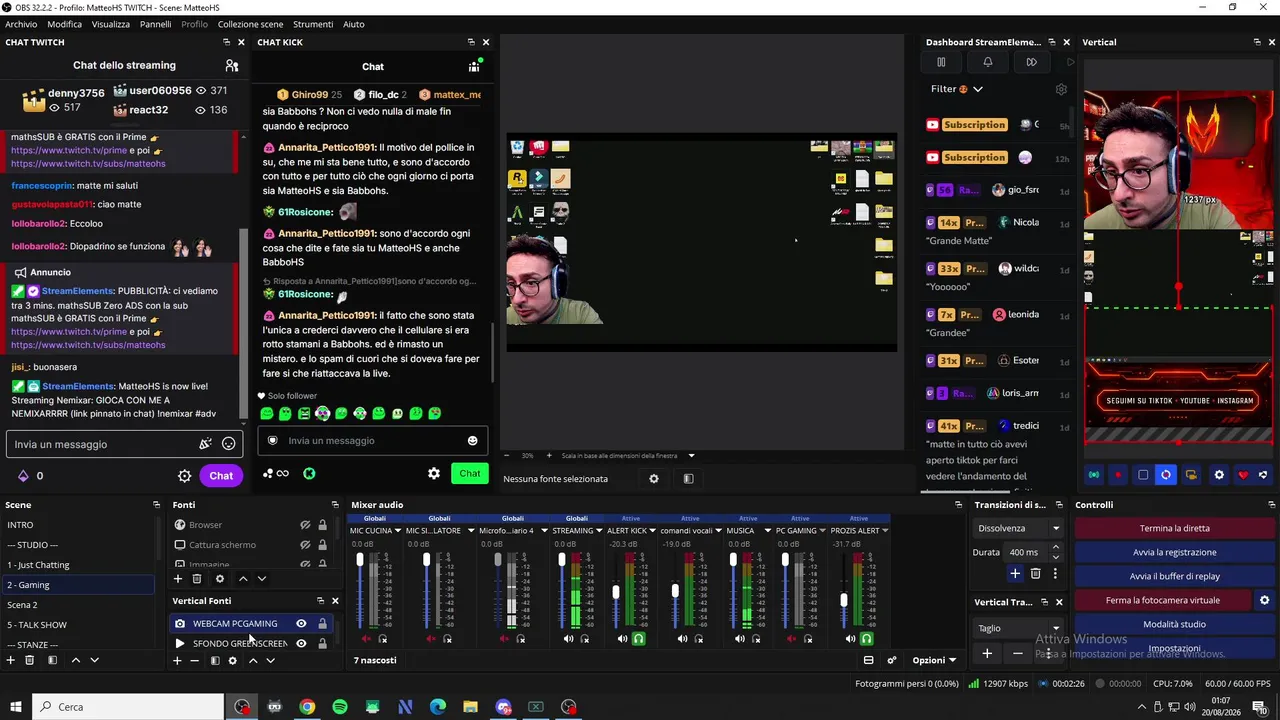This screenshot has height=720, width=1280.
Task: Click the heart icon in Vertical toolbar
Action: pos(1243,475)
